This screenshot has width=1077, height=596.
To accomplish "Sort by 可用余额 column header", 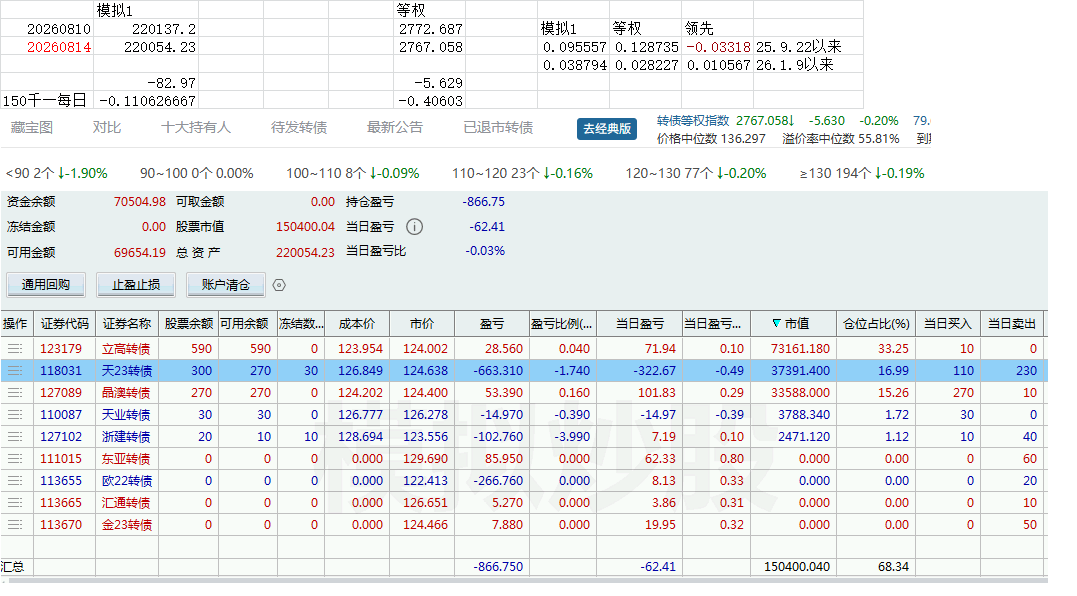I will [247, 323].
